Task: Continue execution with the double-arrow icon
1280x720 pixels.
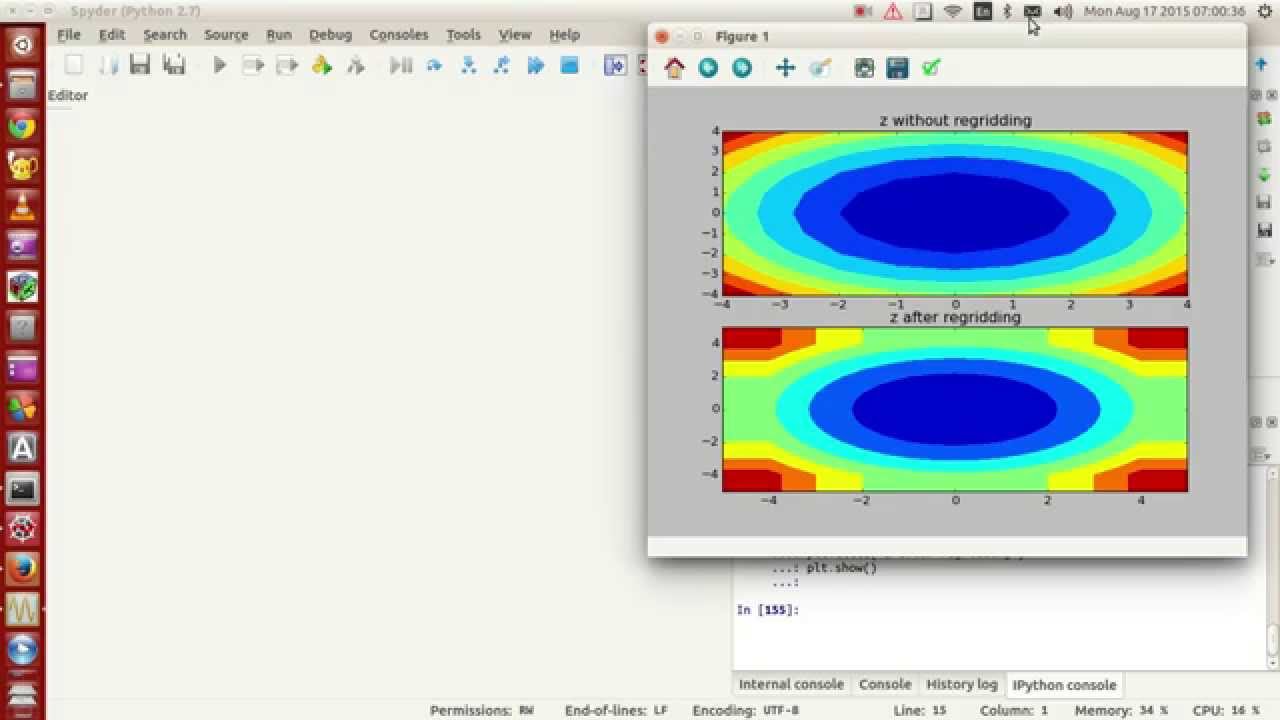Action: 536,66
